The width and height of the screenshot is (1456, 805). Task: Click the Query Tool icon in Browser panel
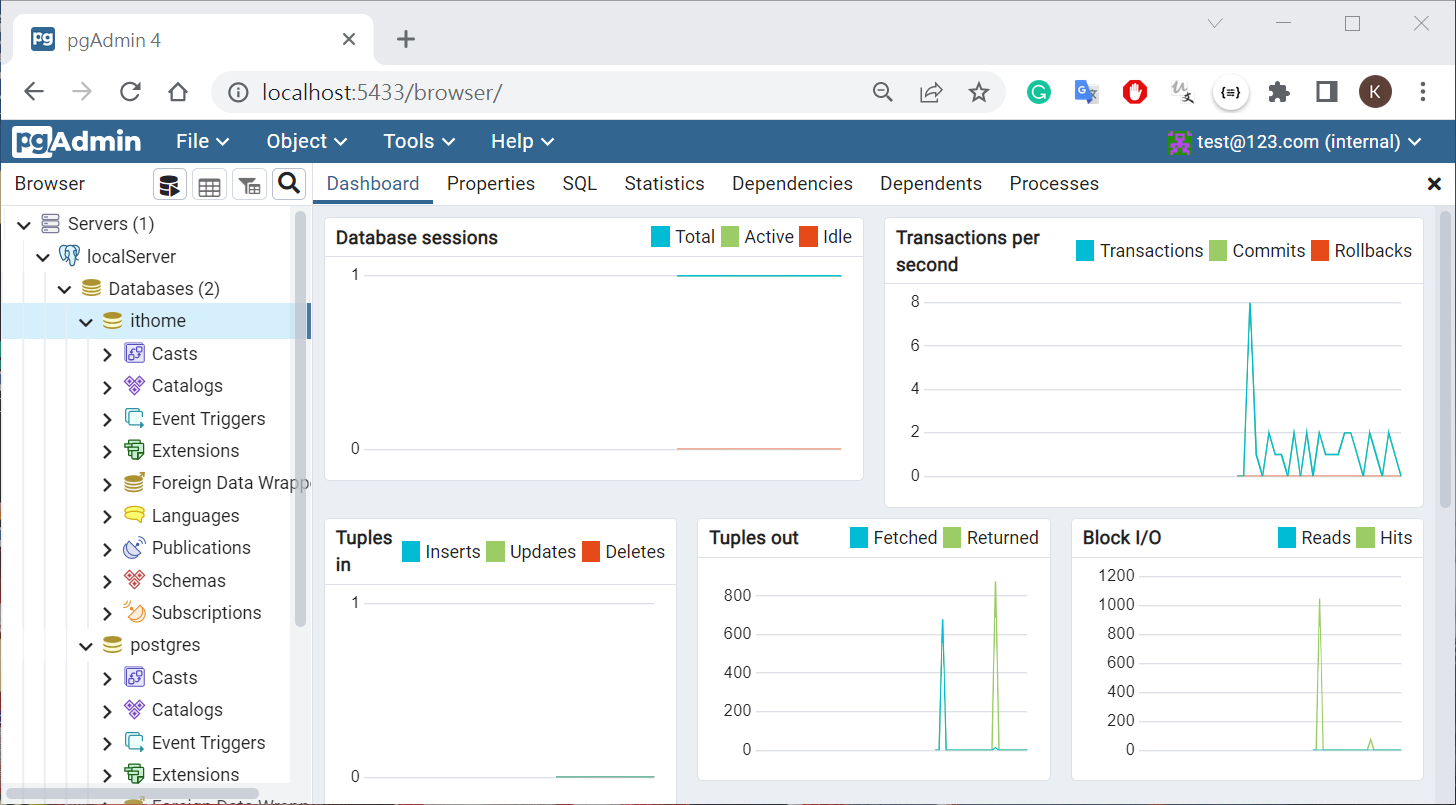[170, 185]
